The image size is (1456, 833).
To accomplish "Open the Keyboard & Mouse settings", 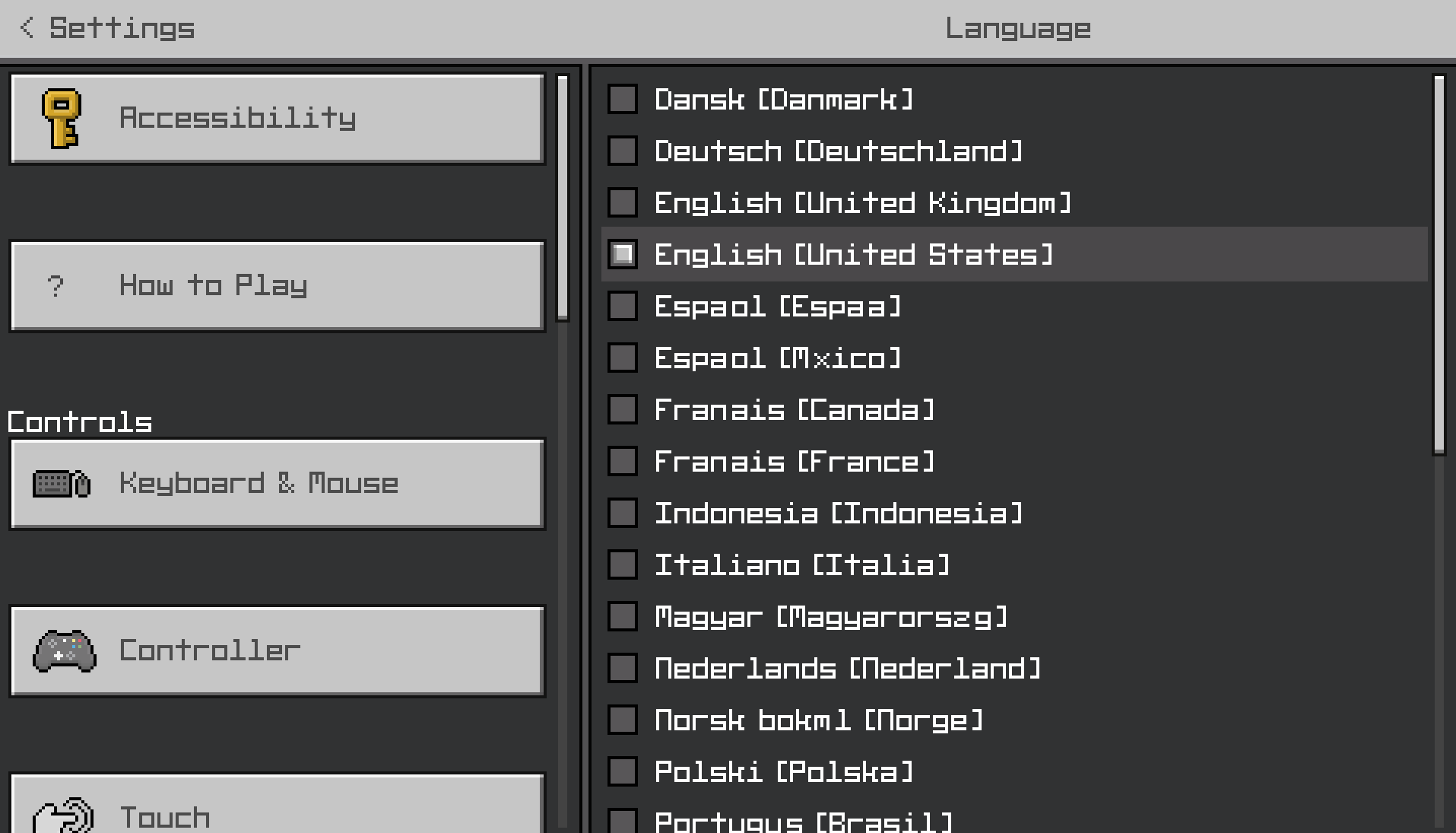I will pyautogui.click(x=278, y=484).
